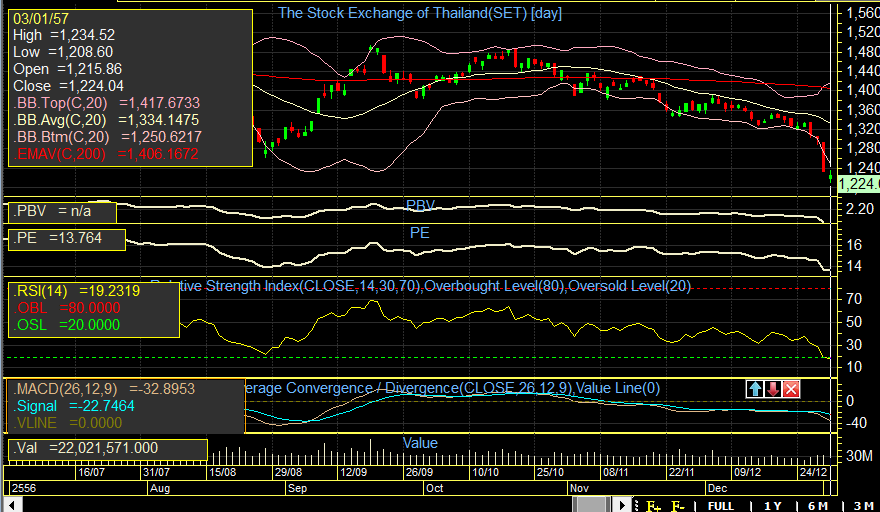Click the .BB.Avg(C,20) legend entry
This screenshot has height=512, width=880.
106,120
